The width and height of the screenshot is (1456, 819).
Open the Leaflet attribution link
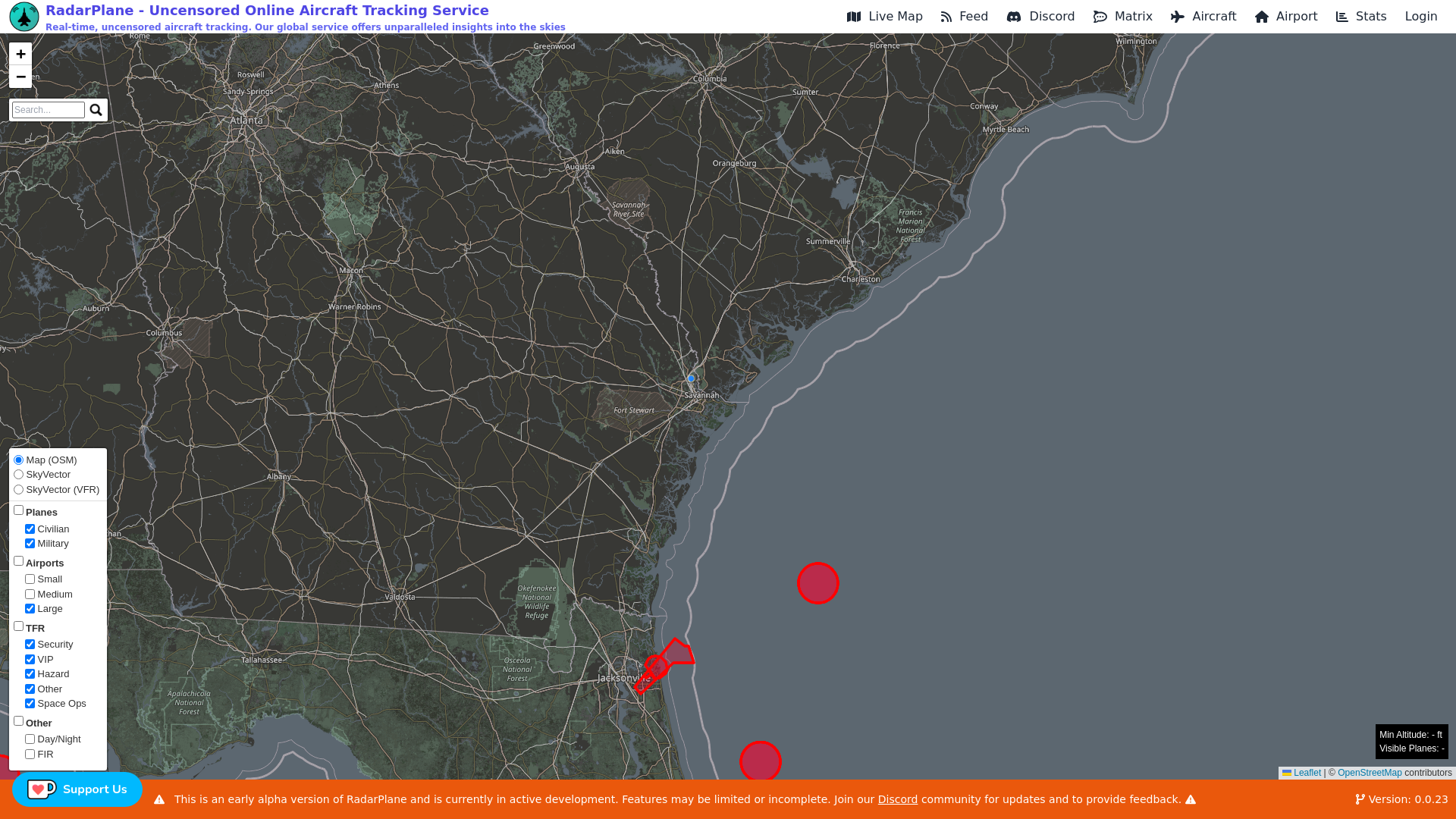point(1301,773)
